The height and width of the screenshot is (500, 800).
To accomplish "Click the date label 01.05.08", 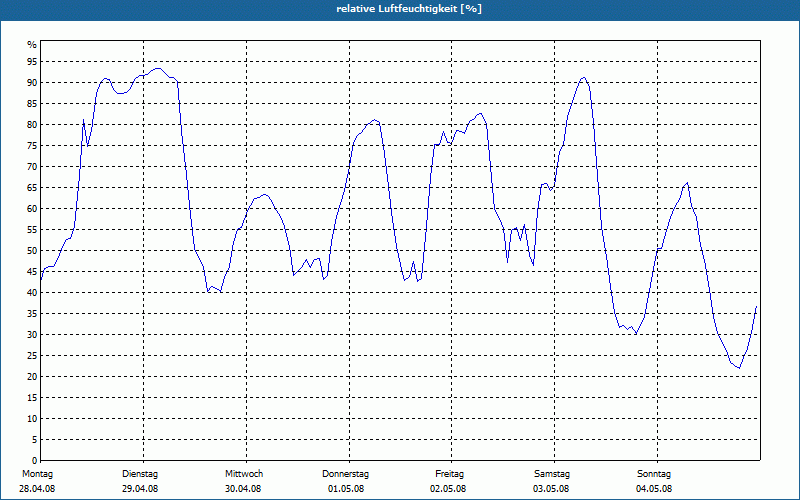I will click(x=346, y=489).
